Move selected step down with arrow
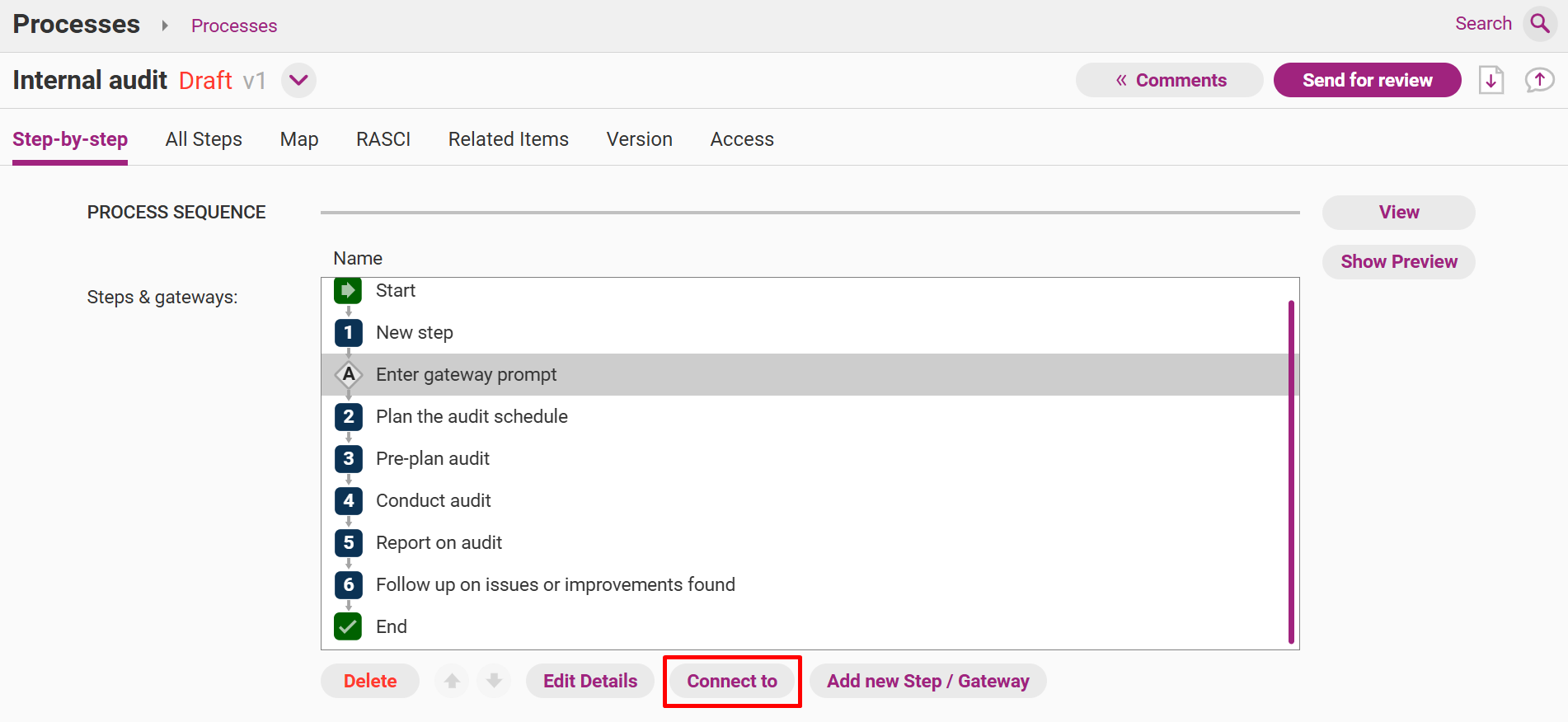The width and height of the screenshot is (1568, 722). pyautogui.click(x=494, y=681)
